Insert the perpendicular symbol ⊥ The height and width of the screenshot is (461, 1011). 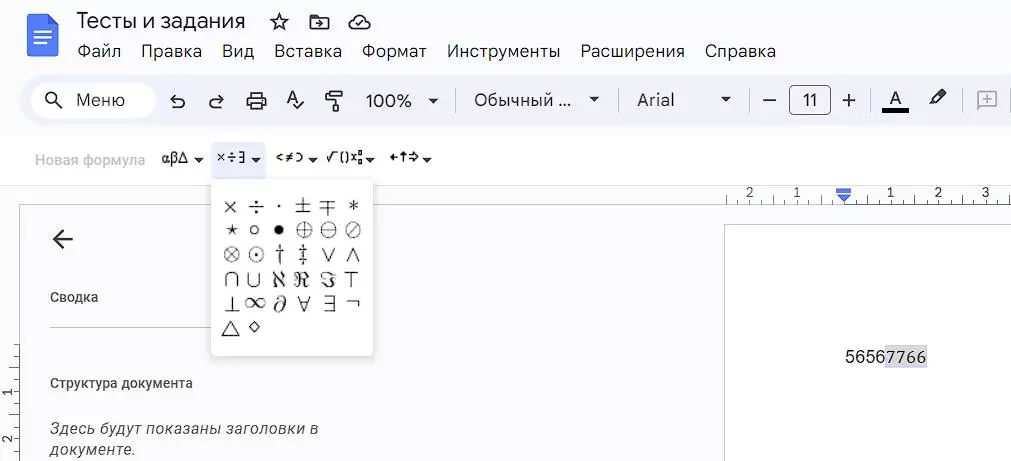(231, 304)
